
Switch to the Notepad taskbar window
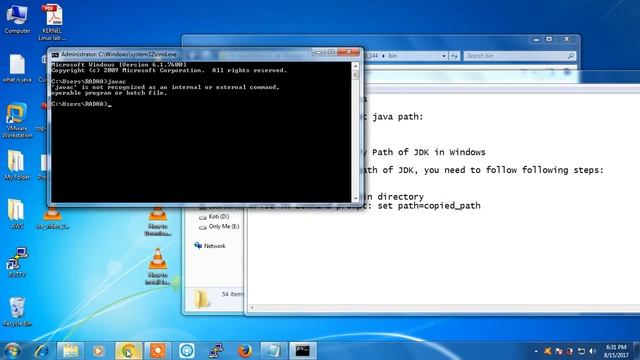coord(274,351)
